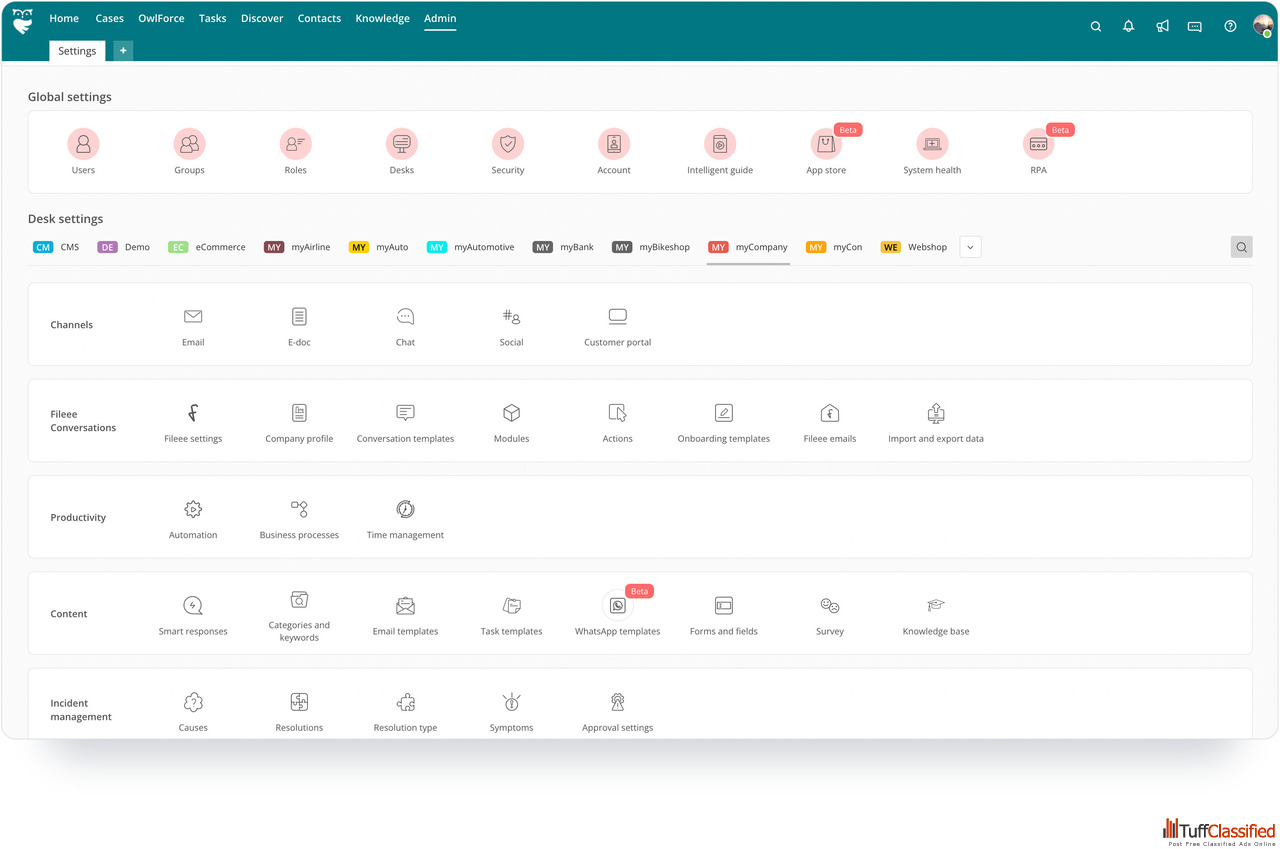Open the Actions icon
The image size is (1280, 849).
618,413
